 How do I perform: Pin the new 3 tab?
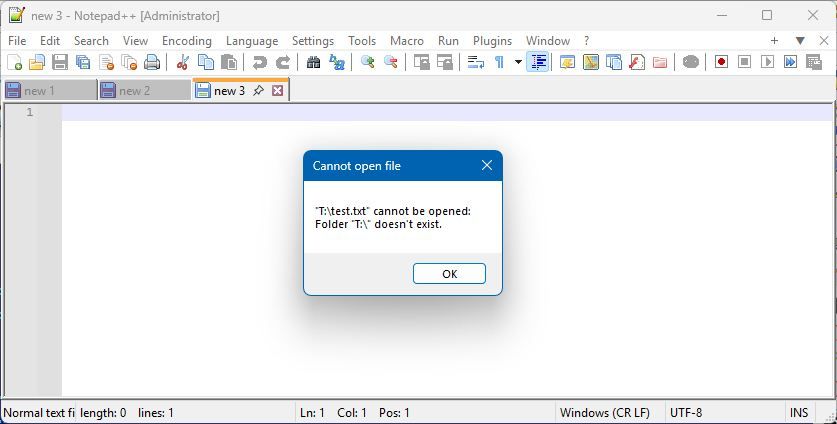click(258, 91)
